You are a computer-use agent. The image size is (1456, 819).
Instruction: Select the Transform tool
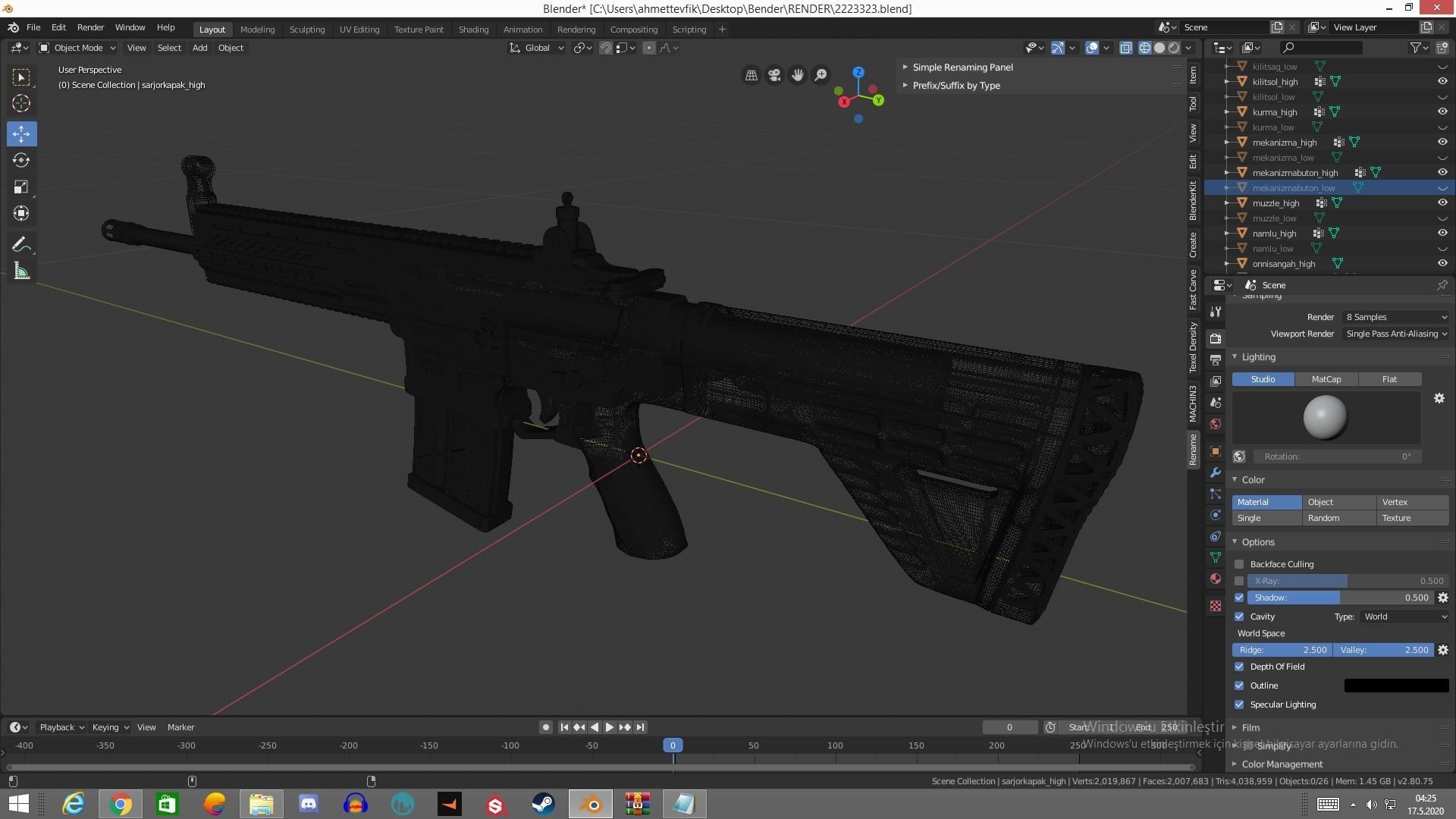click(x=21, y=214)
